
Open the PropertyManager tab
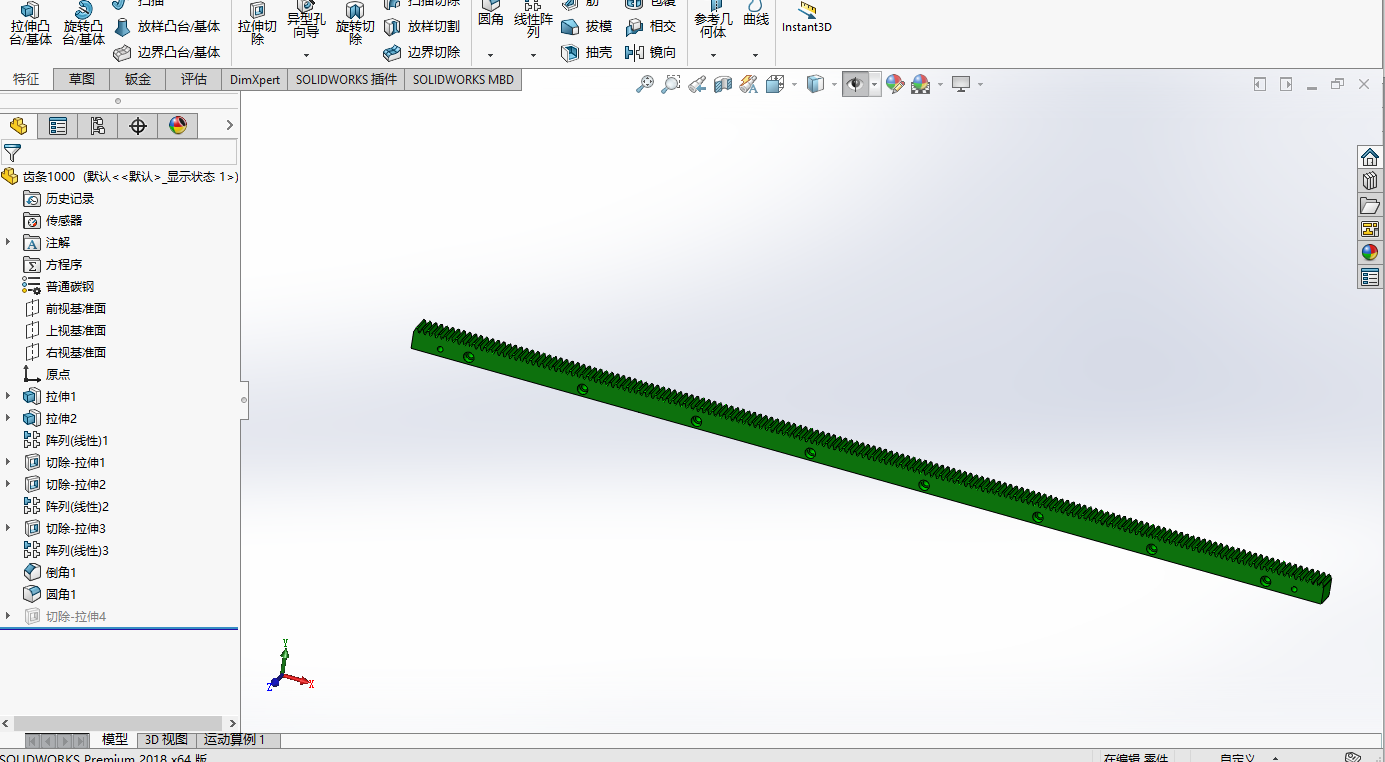point(58,126)
